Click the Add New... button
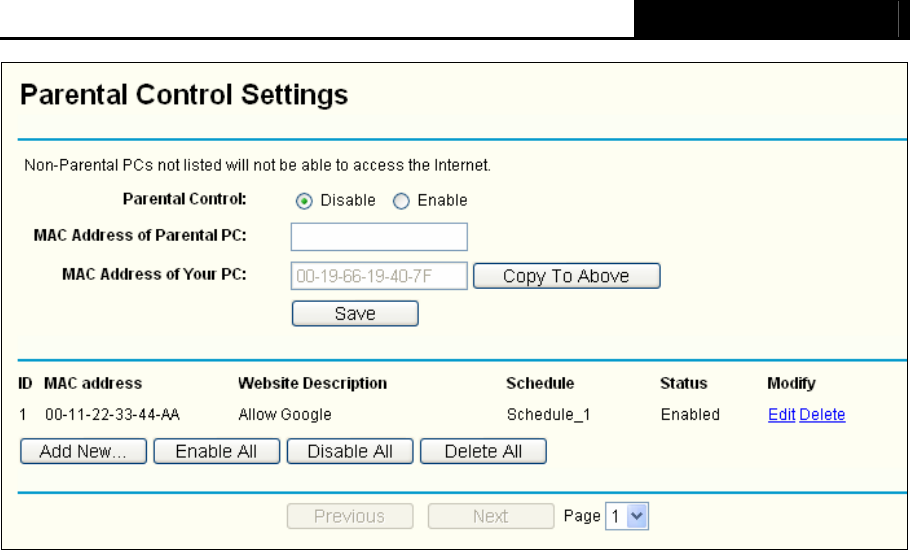This screenshot has width=910, height=550. click(x=84, y=451)
